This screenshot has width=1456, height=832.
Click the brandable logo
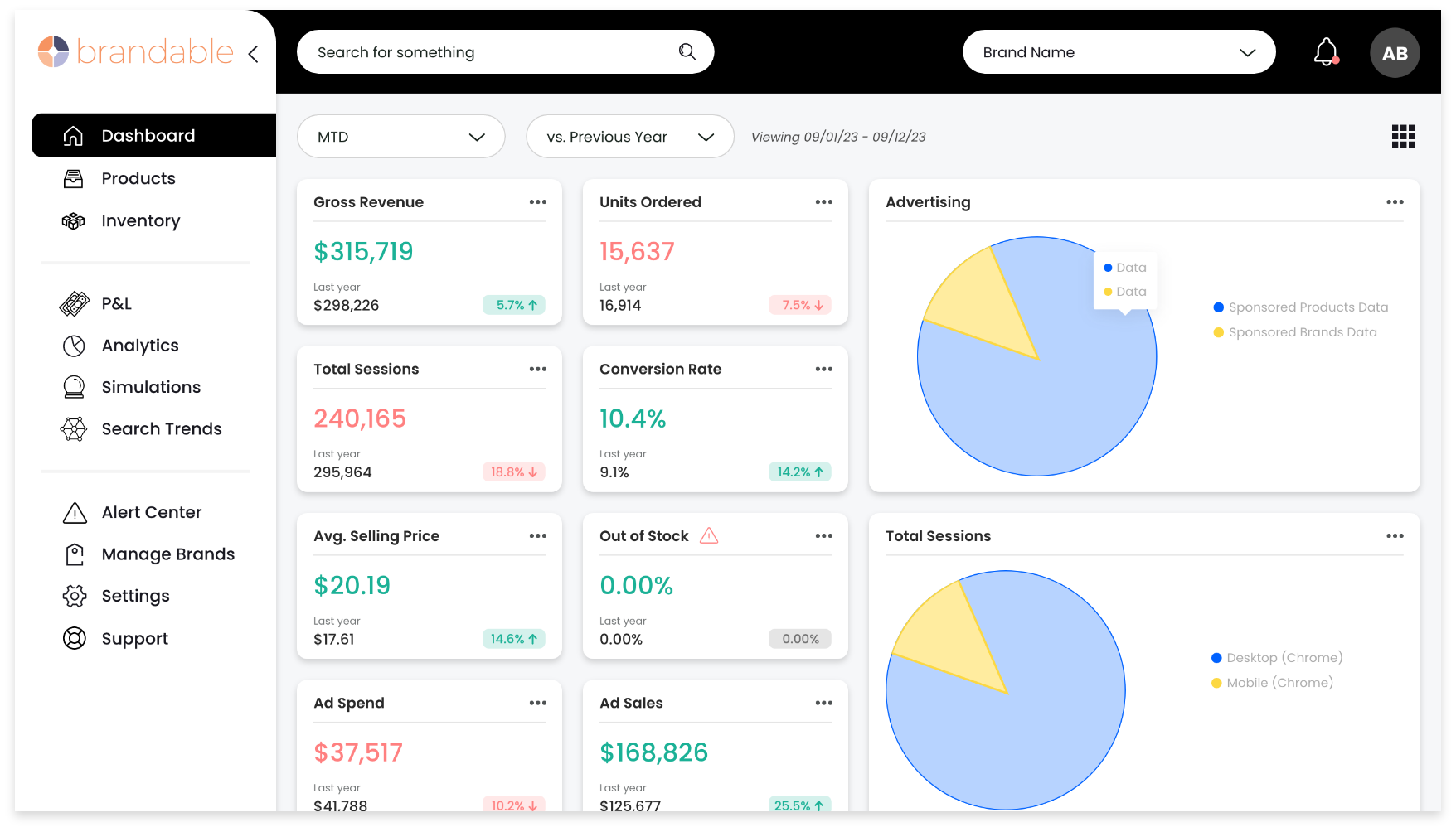click(137, 52)
